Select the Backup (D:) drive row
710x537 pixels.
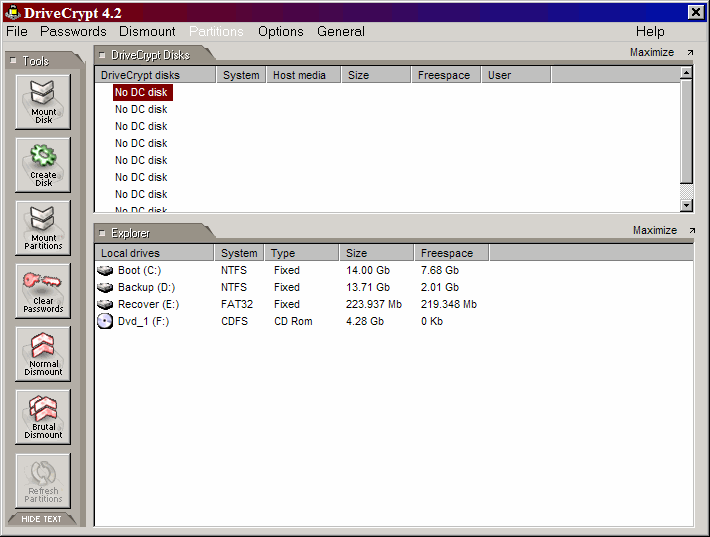click(x=394, y=287)
